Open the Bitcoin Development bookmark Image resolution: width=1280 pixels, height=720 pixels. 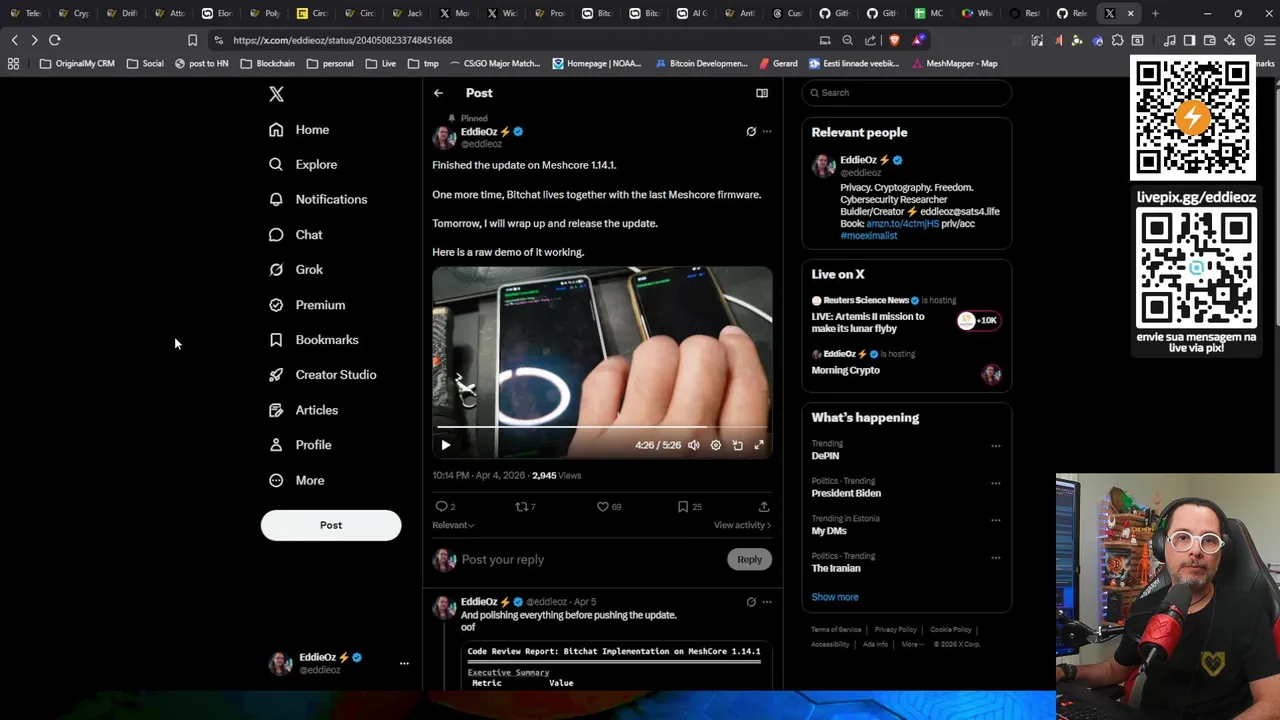701,63
